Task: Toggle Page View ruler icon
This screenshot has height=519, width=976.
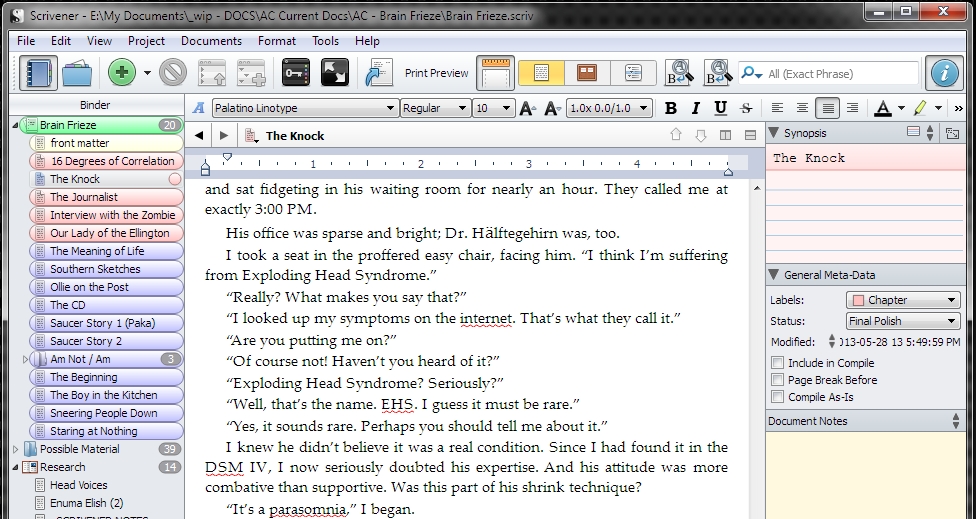Action: coord(495,73)
